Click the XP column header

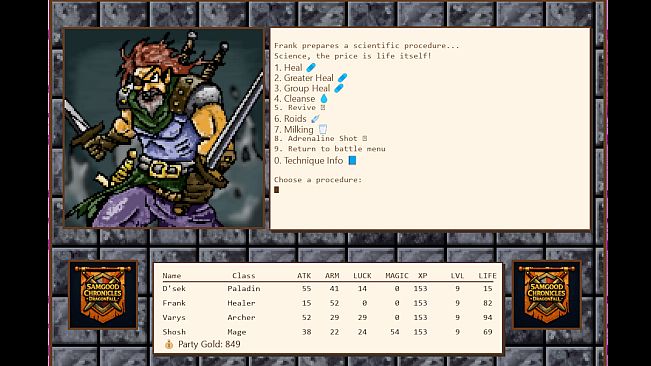423,276
